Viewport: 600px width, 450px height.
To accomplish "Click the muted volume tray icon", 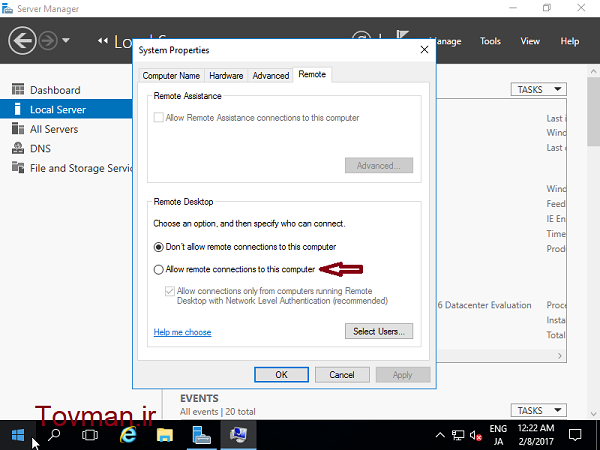I will coord(476,435).
